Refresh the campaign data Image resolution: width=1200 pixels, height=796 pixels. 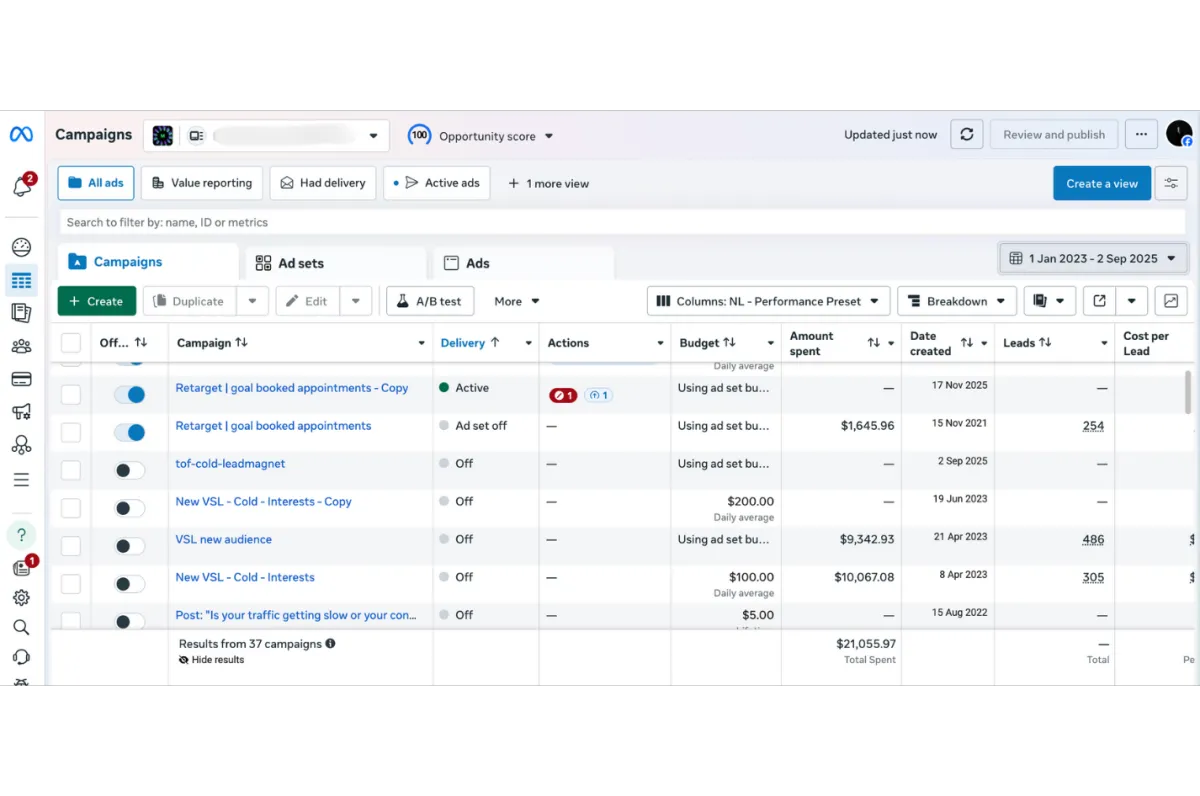pos(966,134)
